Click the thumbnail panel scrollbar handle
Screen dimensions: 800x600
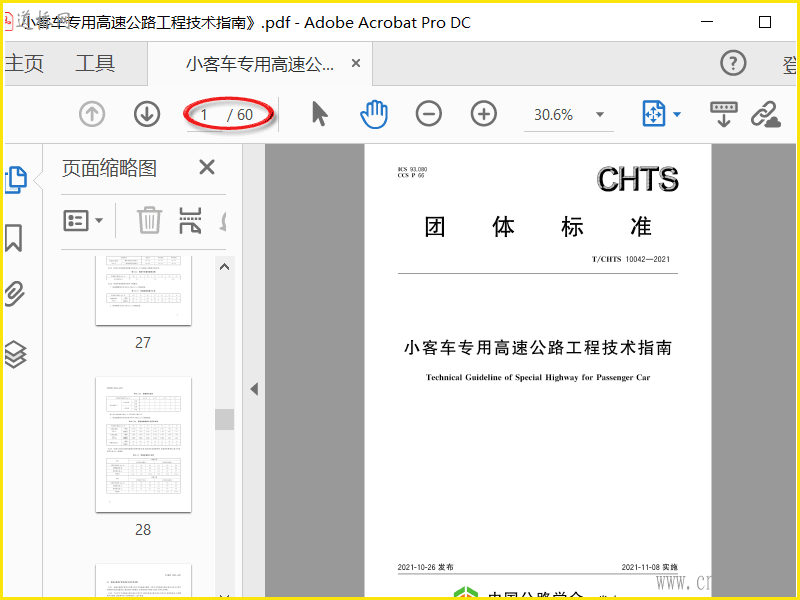[224, 419]
